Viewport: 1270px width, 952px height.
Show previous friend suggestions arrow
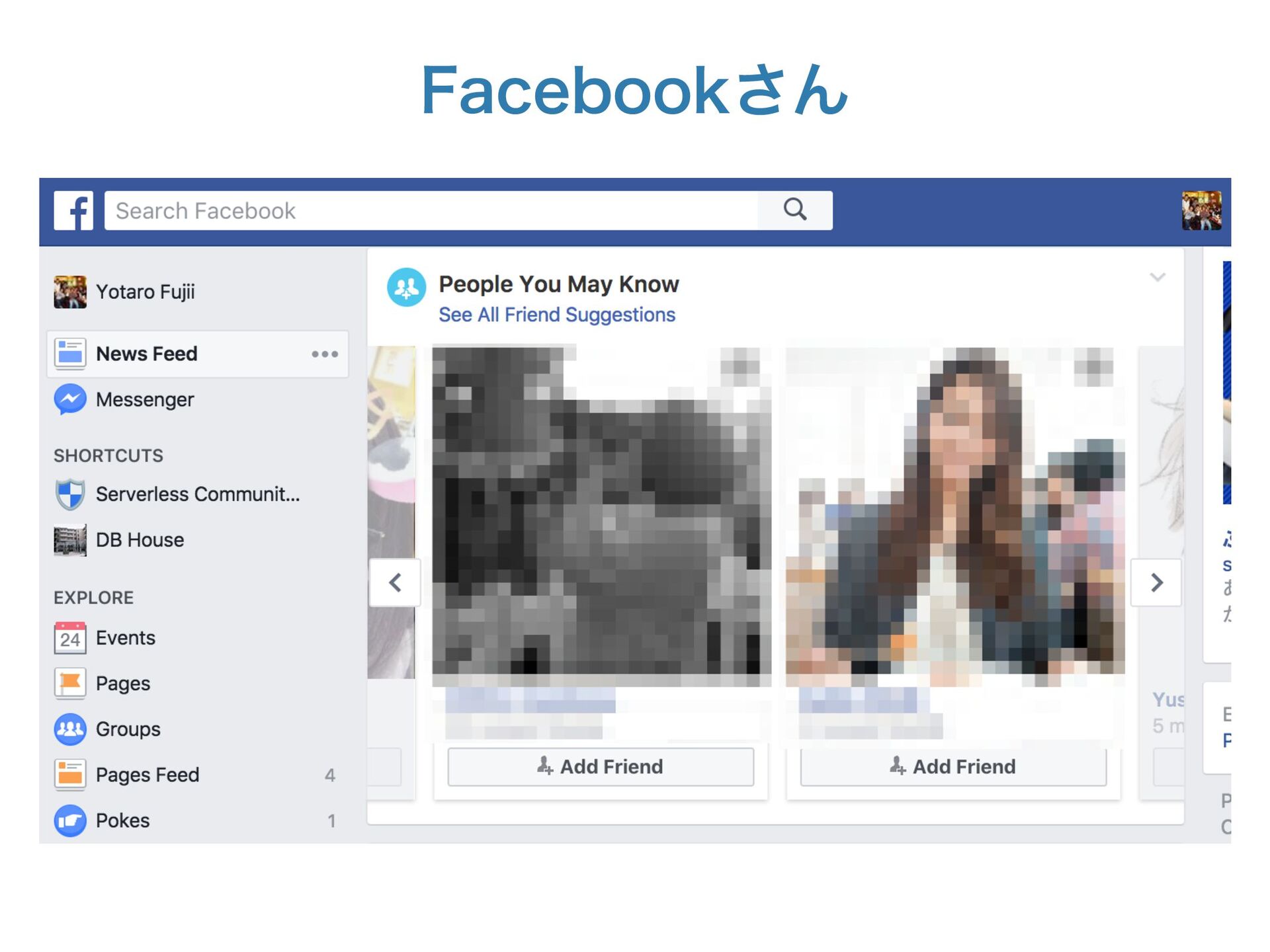coord(395,582)
